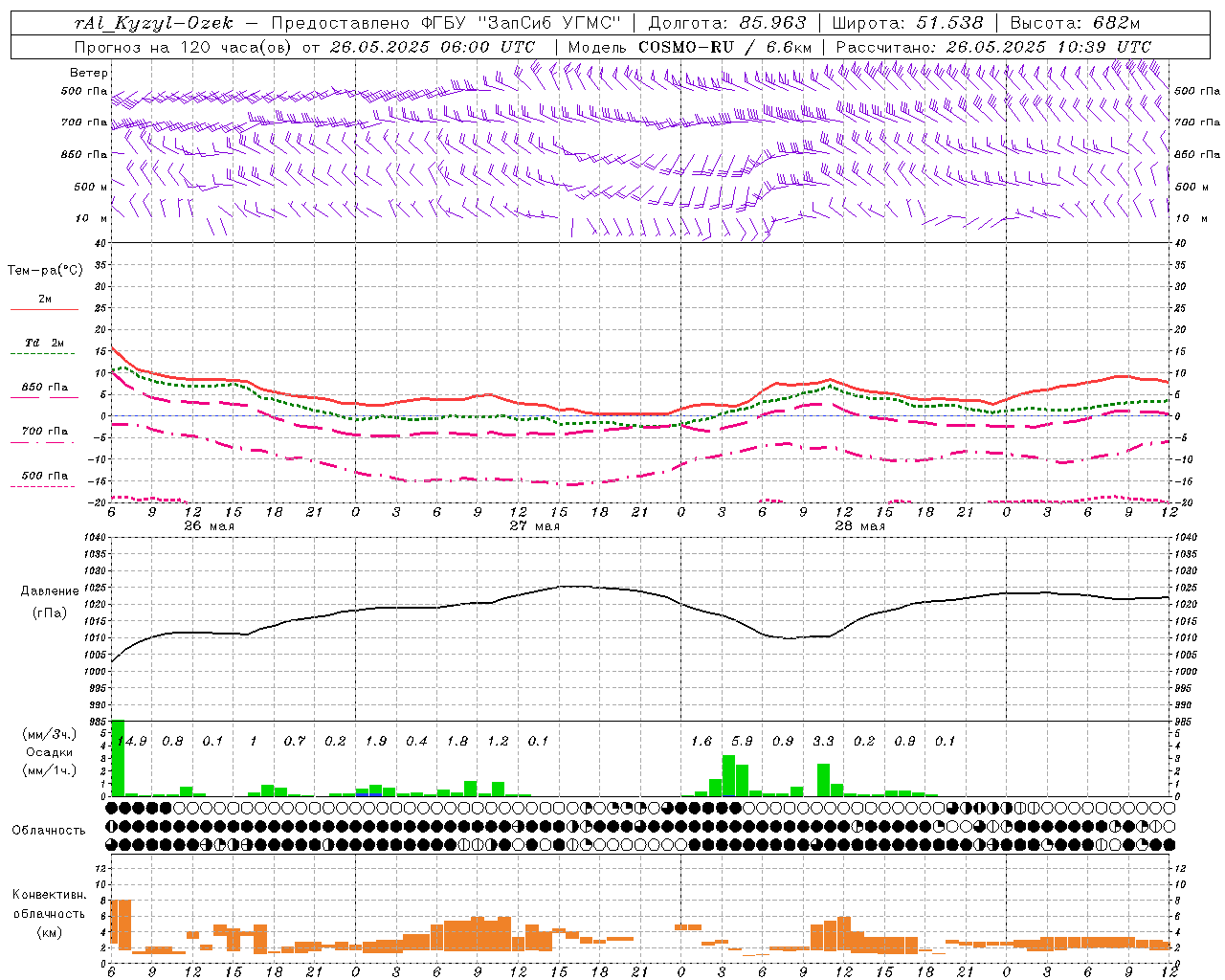
Task: Click the Конвективн. облачность label
Action: click(x=49, y=904)
